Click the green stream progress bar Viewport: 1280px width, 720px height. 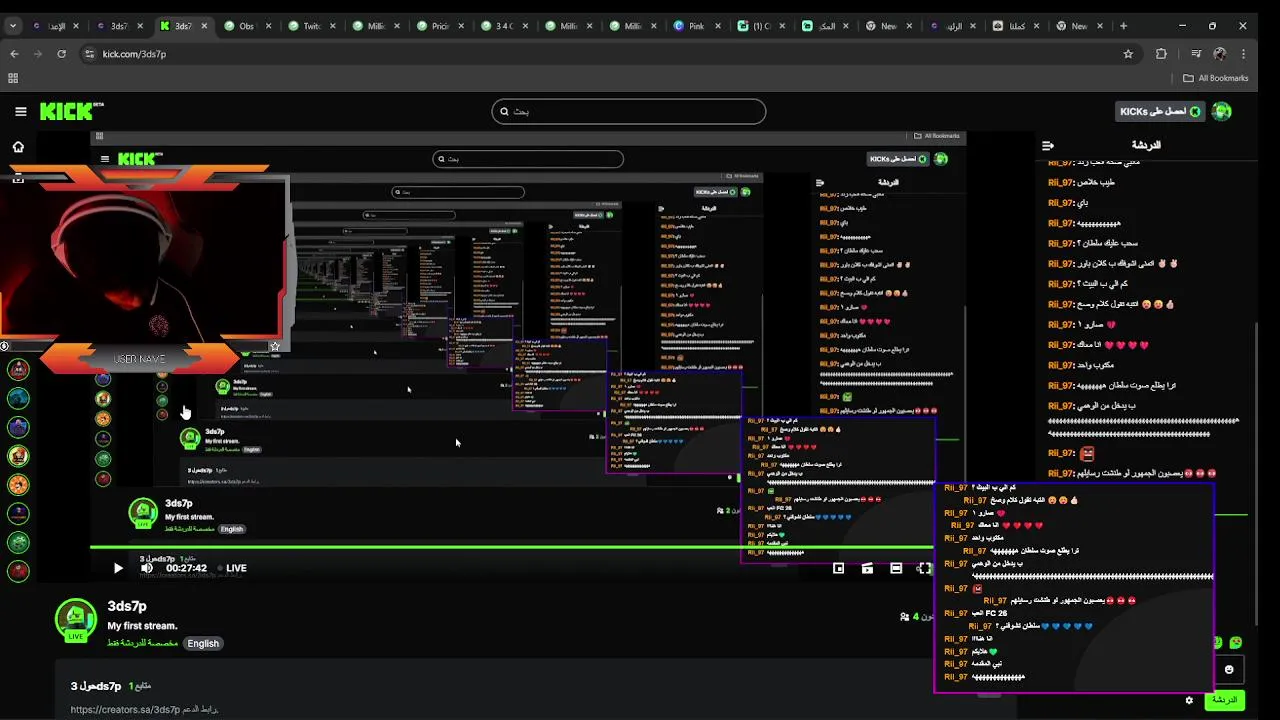pos(512,547)
